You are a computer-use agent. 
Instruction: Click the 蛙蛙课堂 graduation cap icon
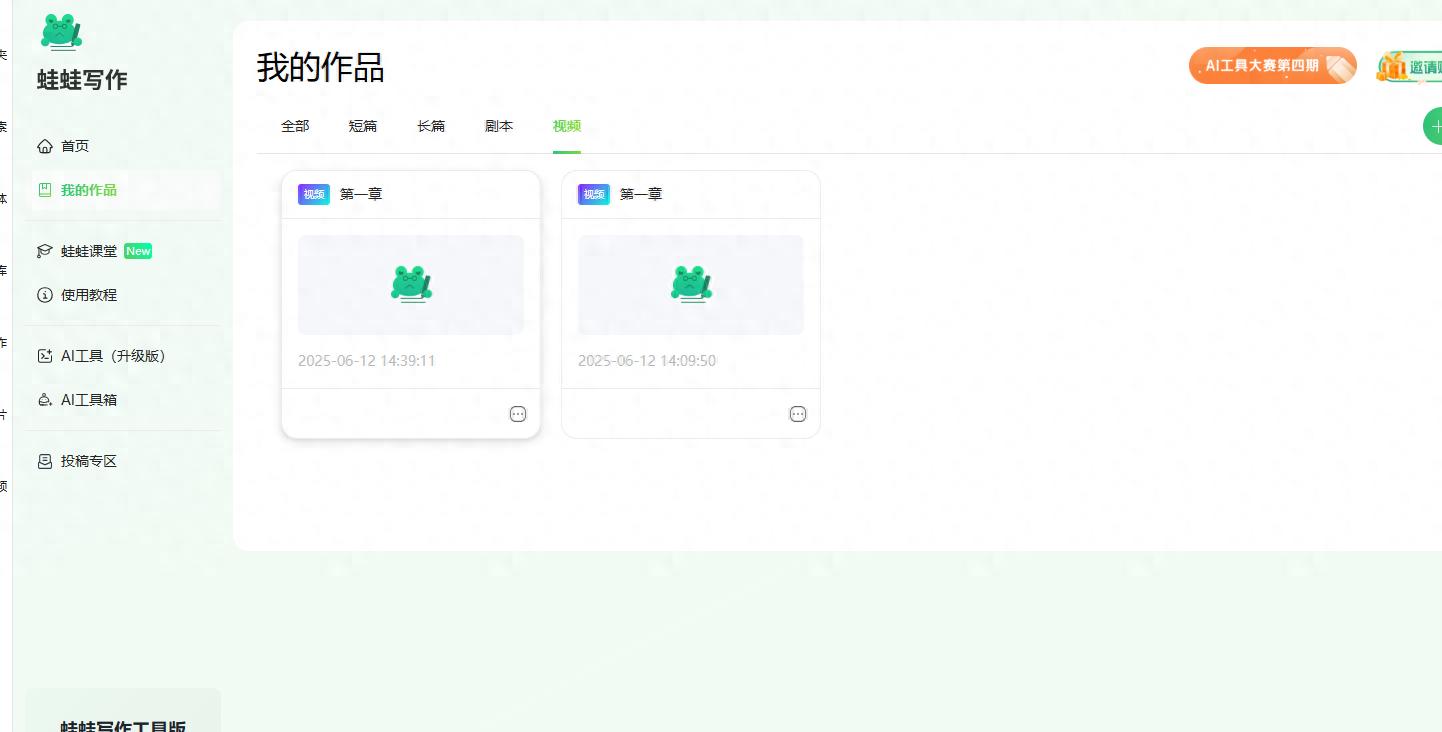[x=45, y=251]
